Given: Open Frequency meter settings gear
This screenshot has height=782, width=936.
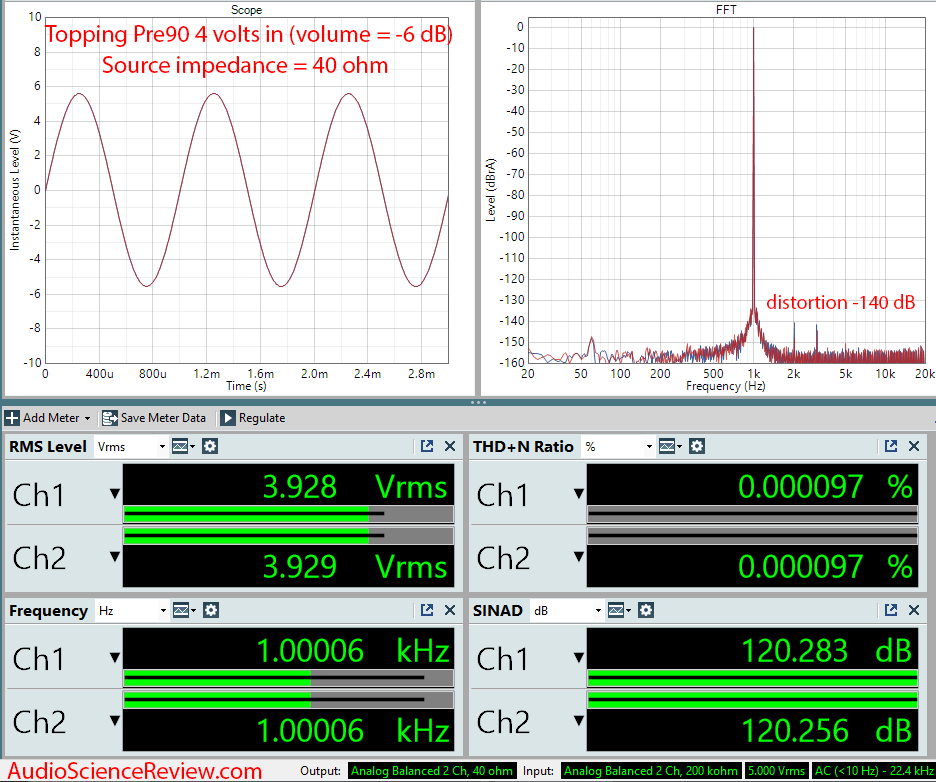Looking at the screenshot, I should click(x=211, y=610).
